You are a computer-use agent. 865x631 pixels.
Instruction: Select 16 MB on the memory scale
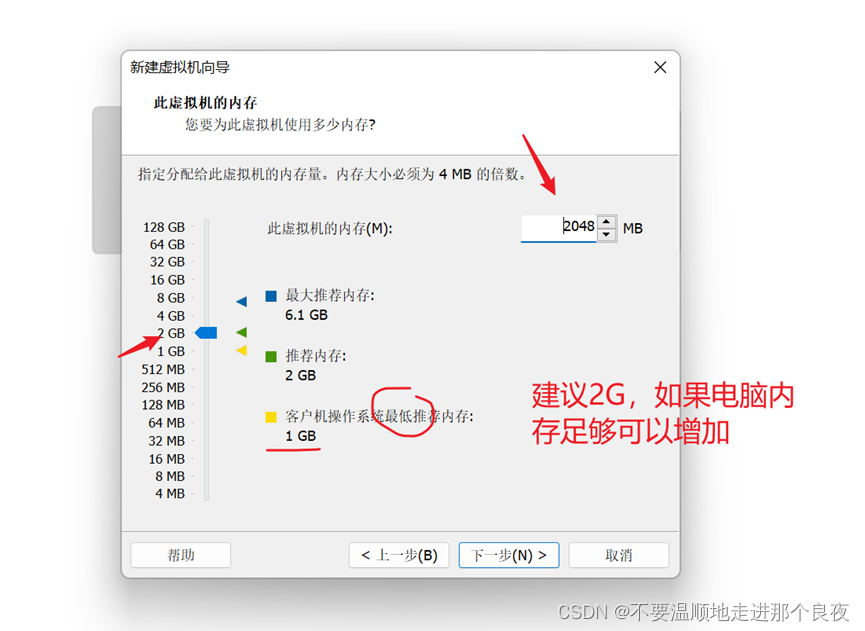pos(166,459)
